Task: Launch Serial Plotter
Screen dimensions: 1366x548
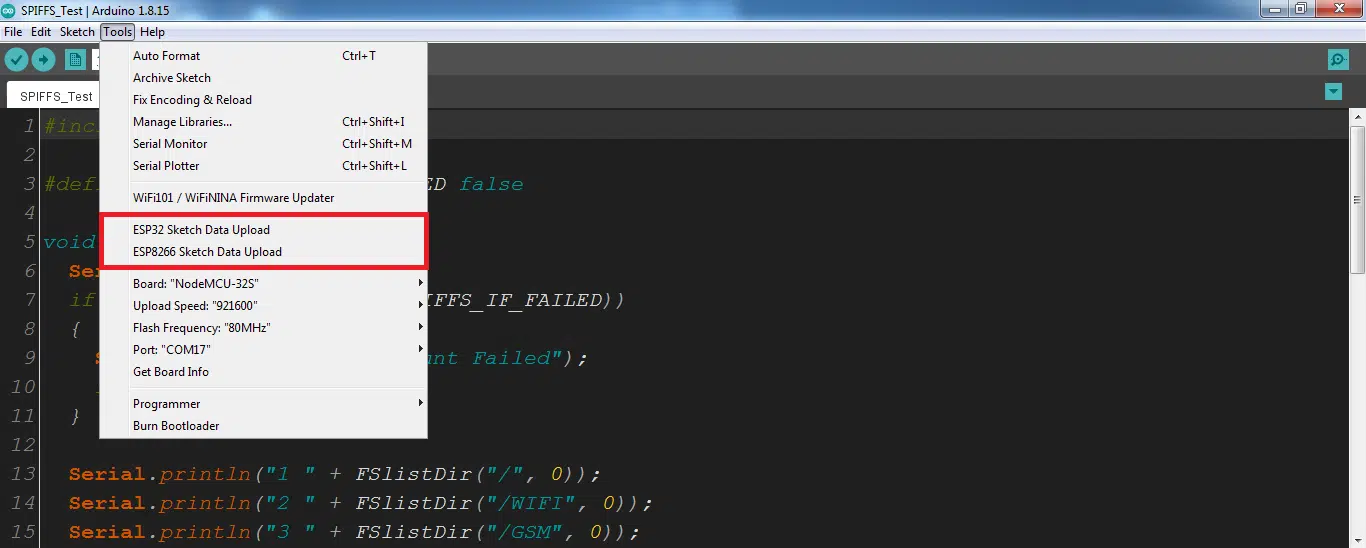Action: [x=264, y=166]
